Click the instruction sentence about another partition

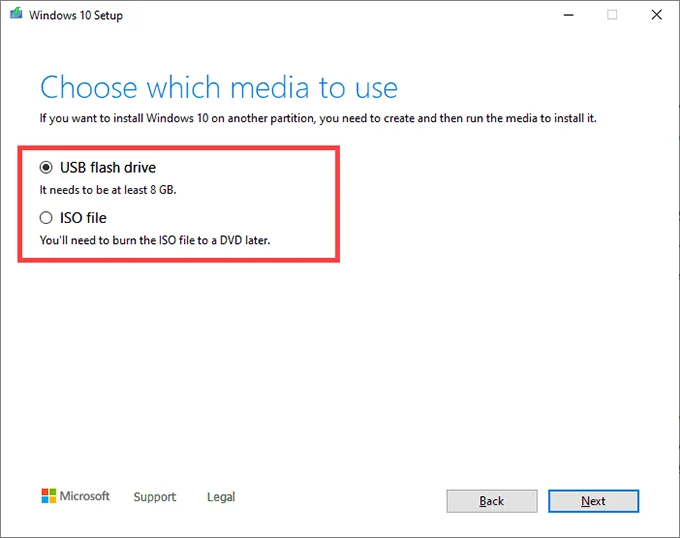click(325, 119)
